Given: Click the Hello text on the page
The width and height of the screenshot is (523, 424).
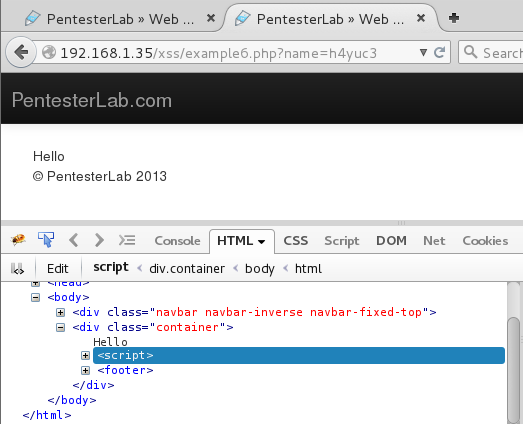Looking at the screenshot, I should [49, 156].
